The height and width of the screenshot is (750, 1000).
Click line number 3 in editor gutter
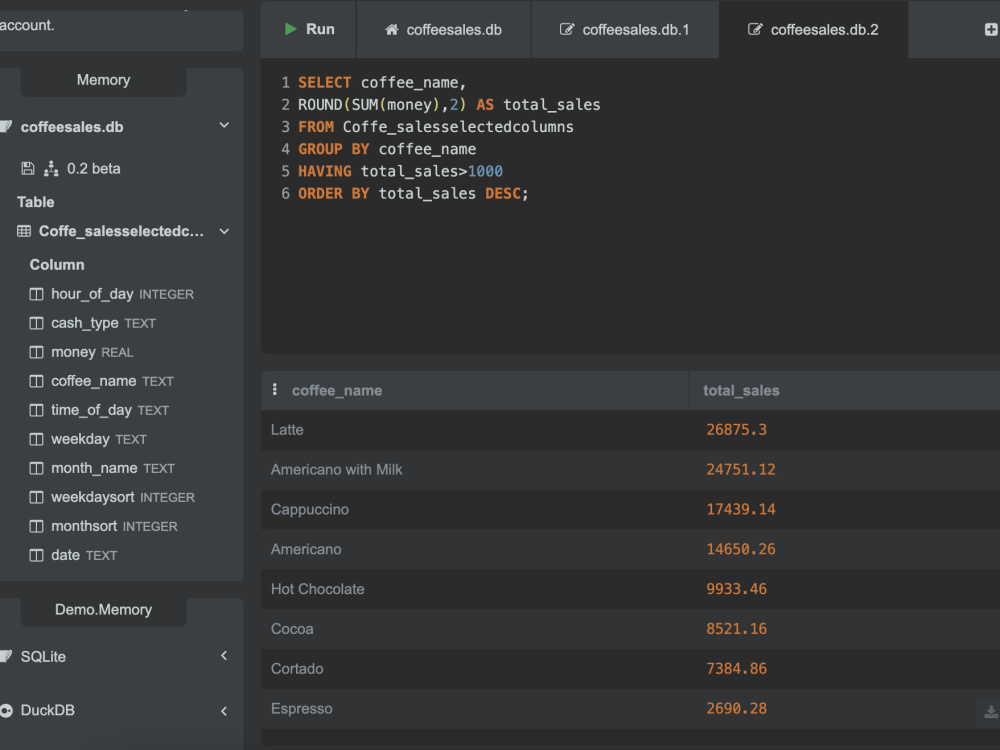[285, 127]
